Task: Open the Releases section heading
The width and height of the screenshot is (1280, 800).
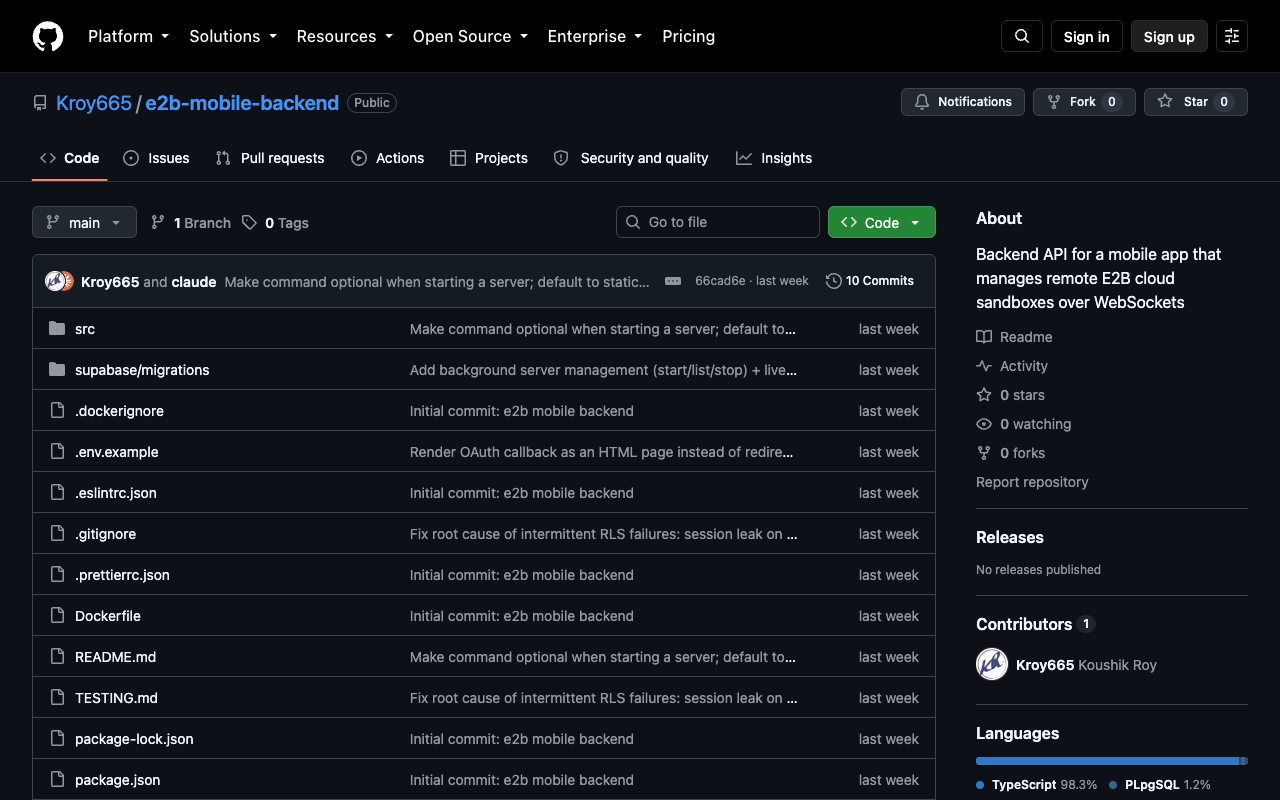Action: coord(1010,537)
